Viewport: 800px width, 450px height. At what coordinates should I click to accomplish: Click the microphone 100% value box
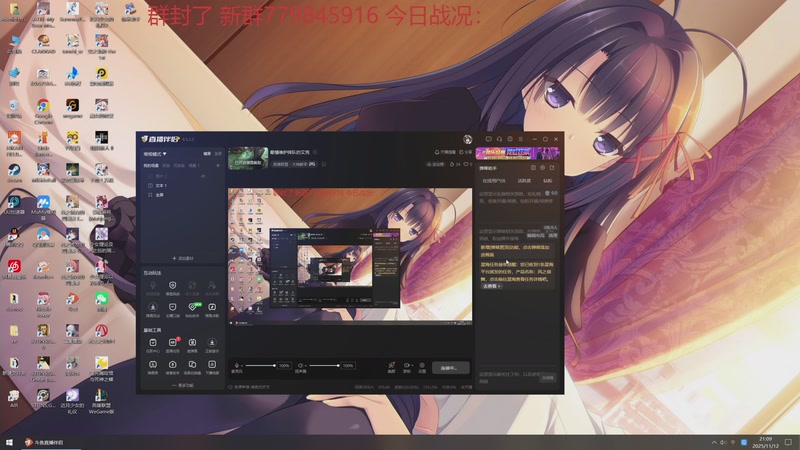click(x=284, y=365)
